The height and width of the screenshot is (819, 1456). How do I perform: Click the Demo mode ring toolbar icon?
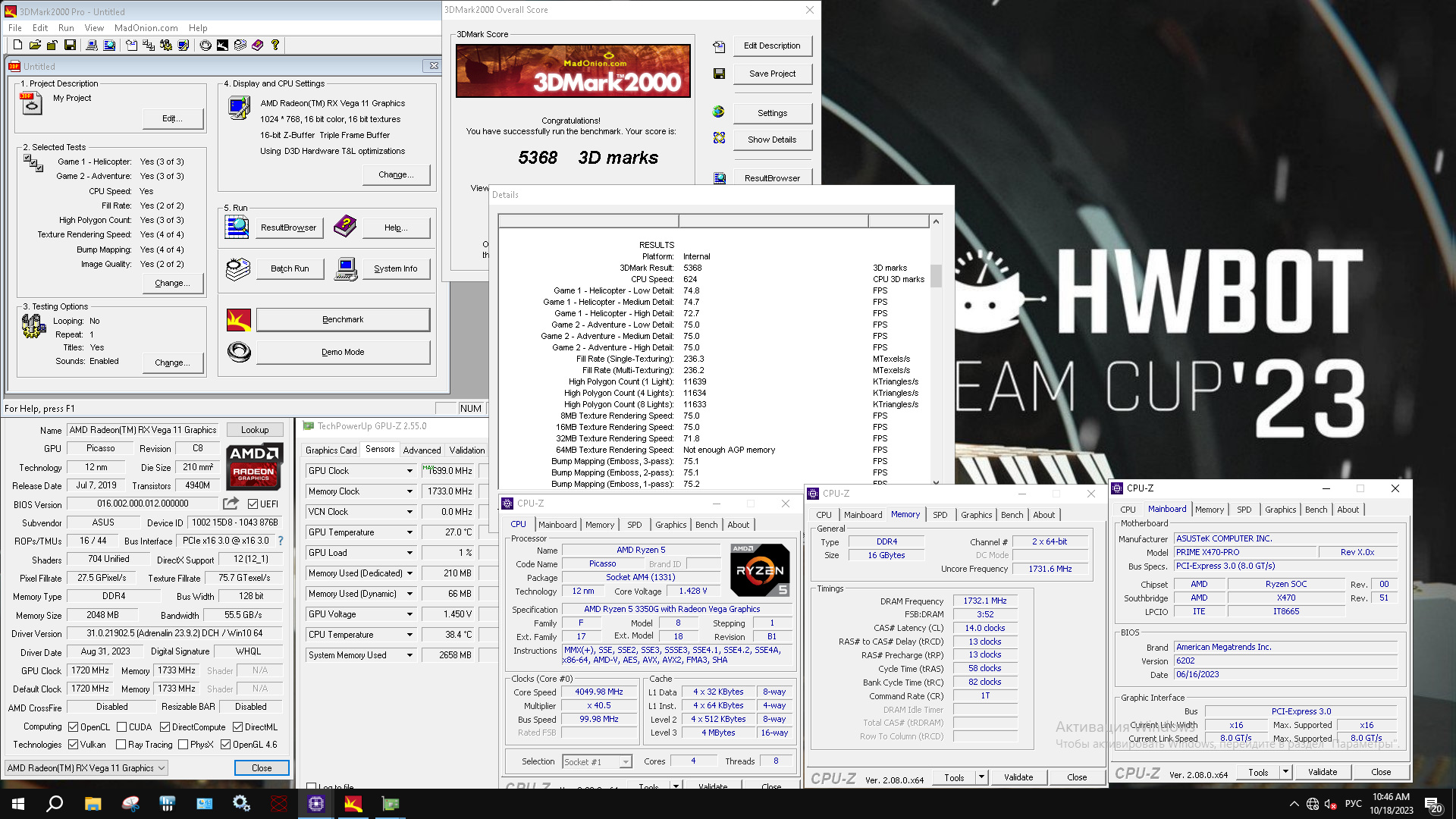[x=206, y=45]
